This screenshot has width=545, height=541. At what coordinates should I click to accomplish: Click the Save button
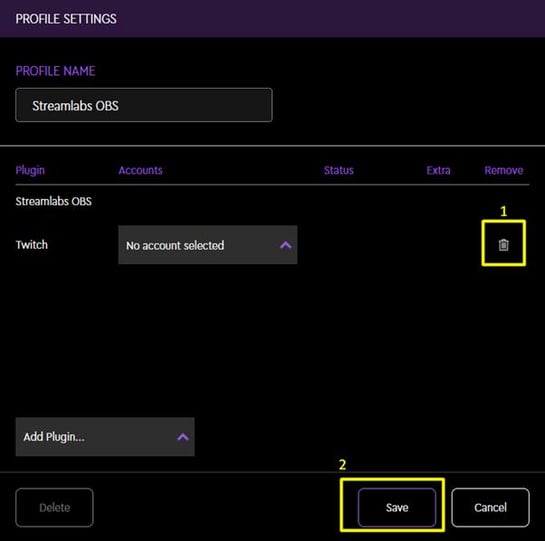(x=397, y=507)
